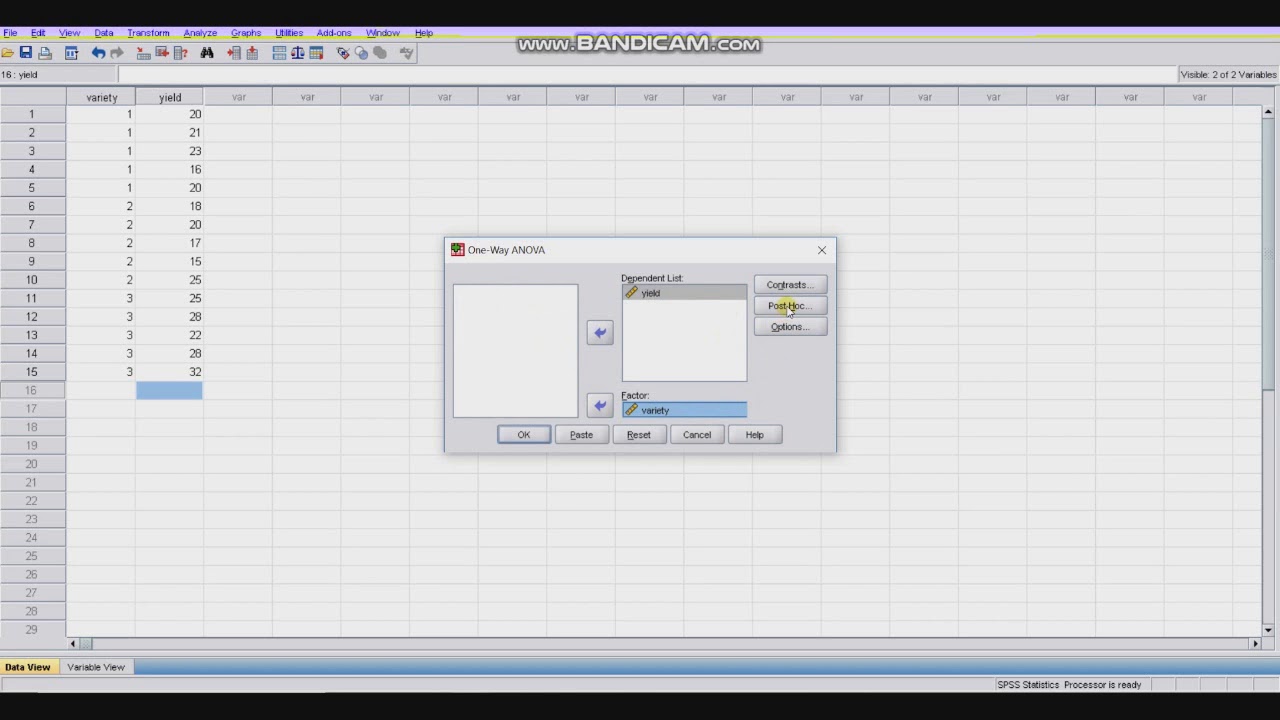Image resolution: width=1280 pixels, height=720 pixels.
Task: Click the arrow button beside Factor box
Action: click(600, 405)
